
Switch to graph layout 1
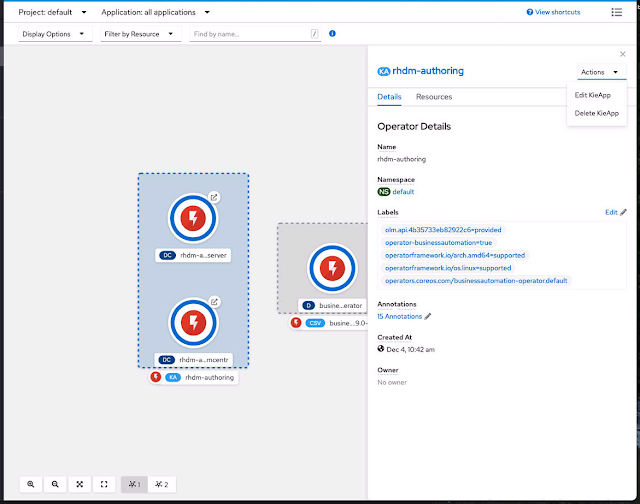tap(134, 484)
